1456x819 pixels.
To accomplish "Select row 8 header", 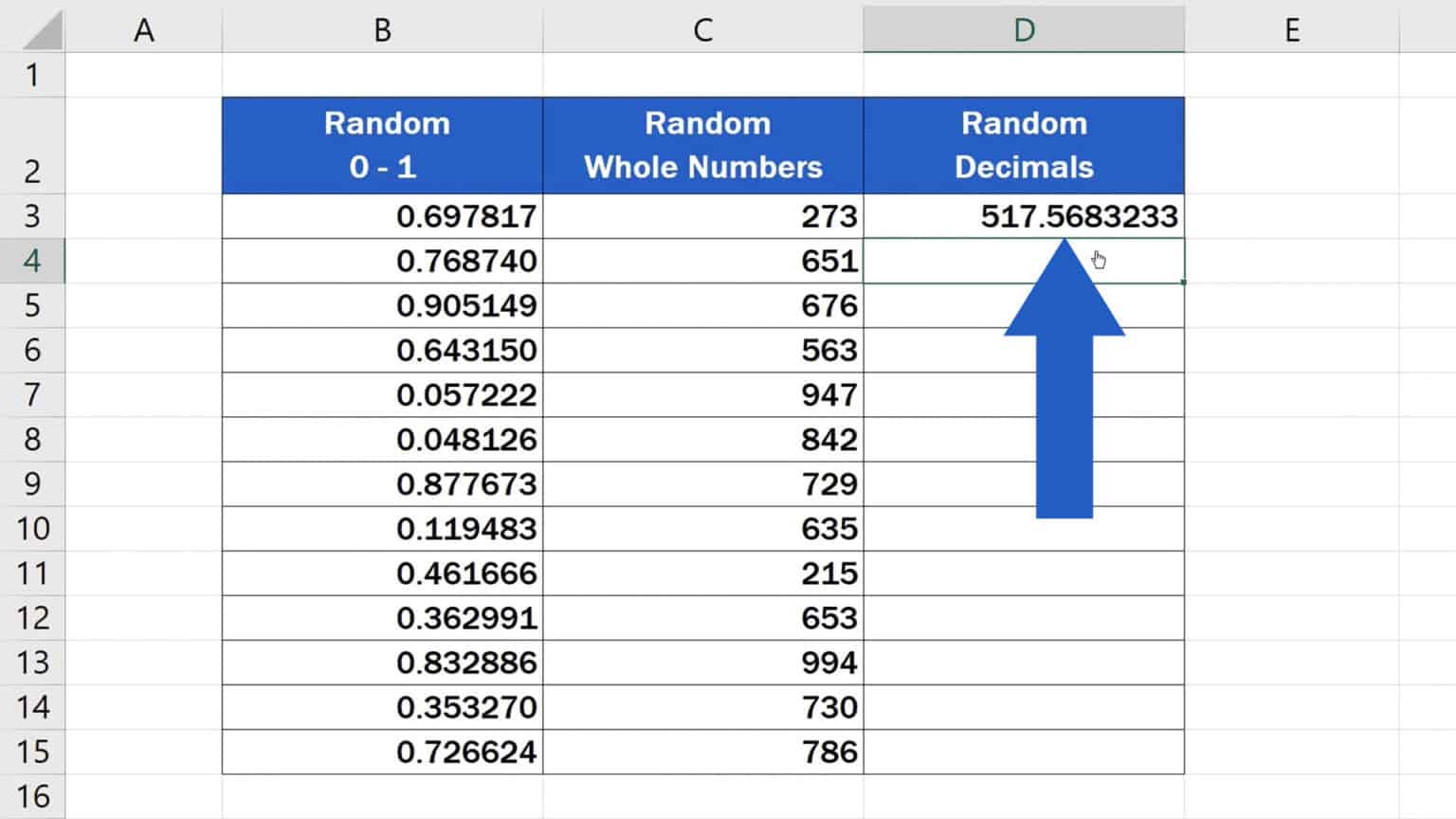I will coord(32,439).
